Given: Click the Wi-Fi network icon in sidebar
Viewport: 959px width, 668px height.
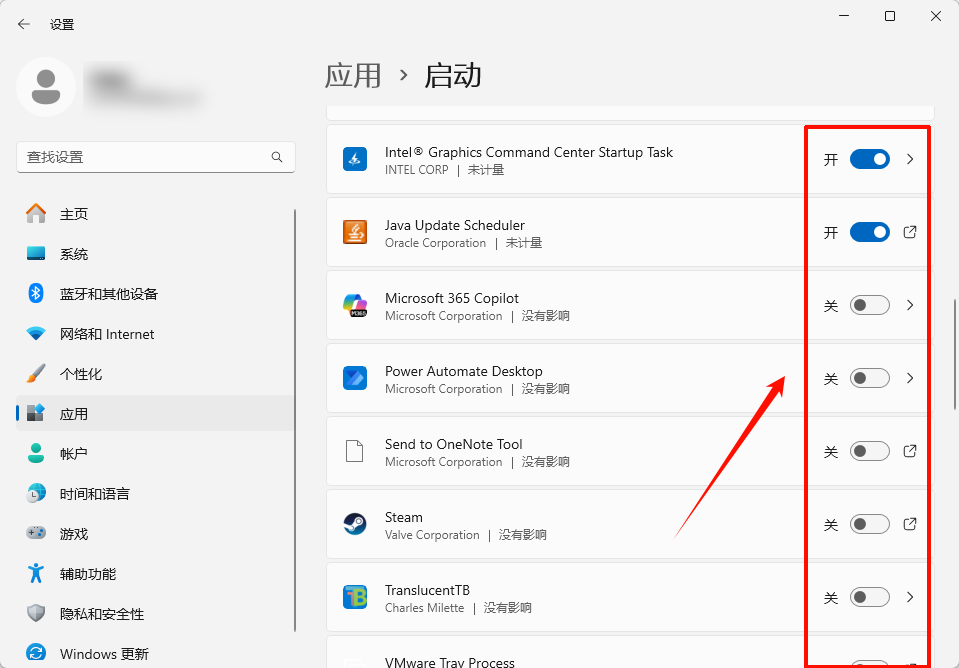Looking at the screenshot, I should point(36,334).
